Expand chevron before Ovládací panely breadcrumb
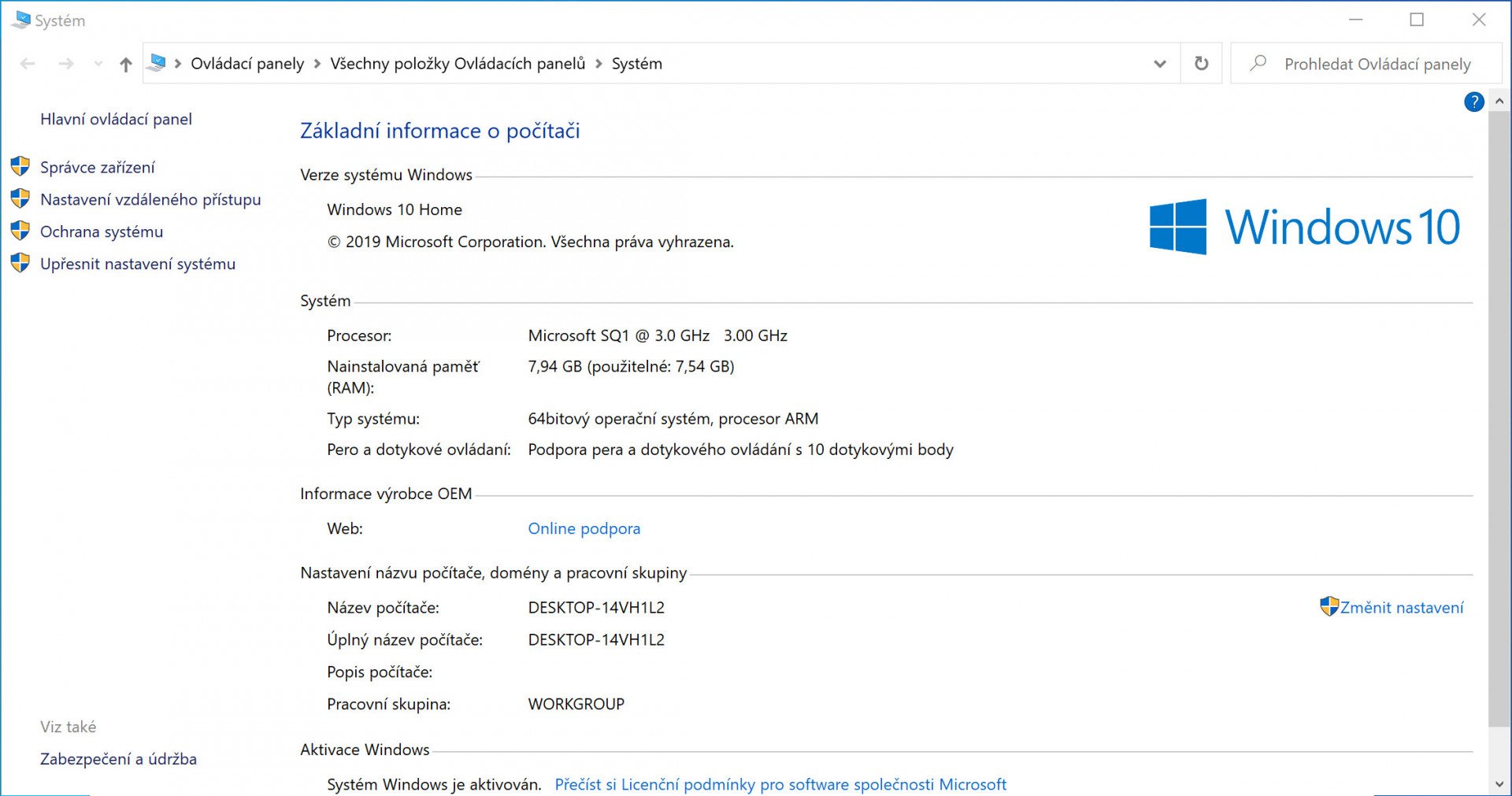The image size is (1512, 796). pyautogui.click(x=178, y=64)
